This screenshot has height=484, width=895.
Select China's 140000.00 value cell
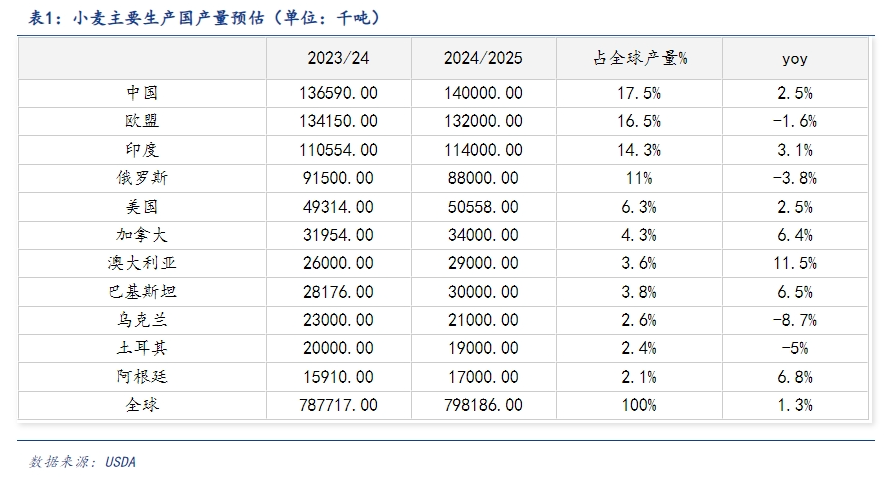coord(483,93)
